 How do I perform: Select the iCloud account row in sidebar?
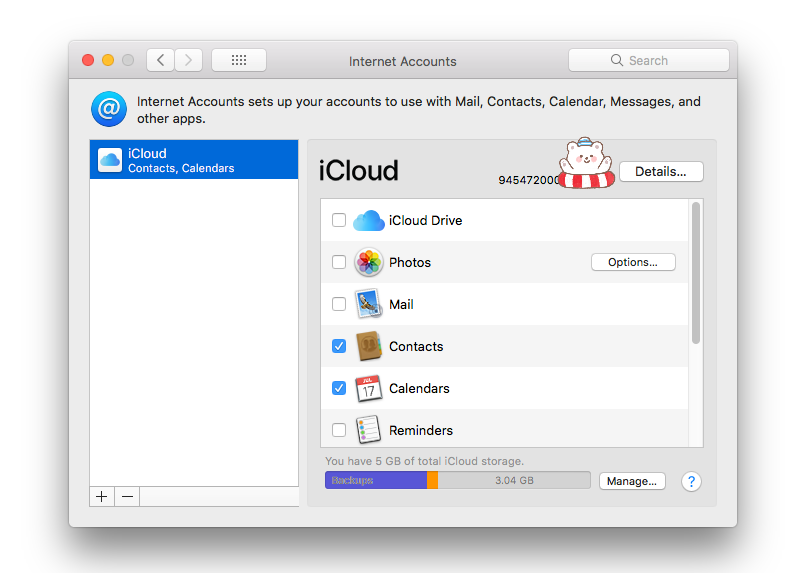194,160
